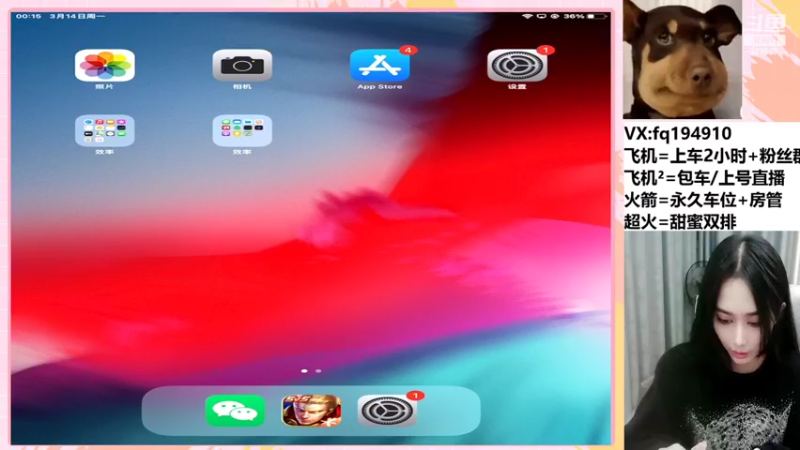Click the 飞机²=包车/上号直播 line
Viewport: 800px width, 450px height.
[x=704, y=178]
